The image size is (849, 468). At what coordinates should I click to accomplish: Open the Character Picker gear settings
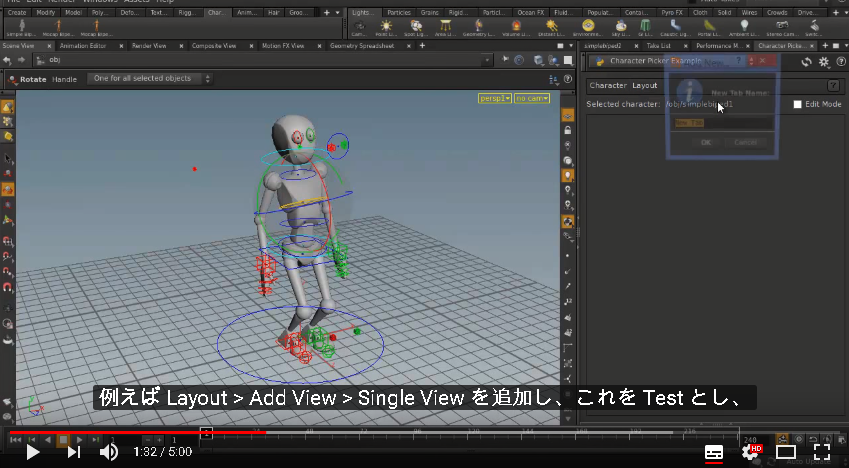coord(824,62)
